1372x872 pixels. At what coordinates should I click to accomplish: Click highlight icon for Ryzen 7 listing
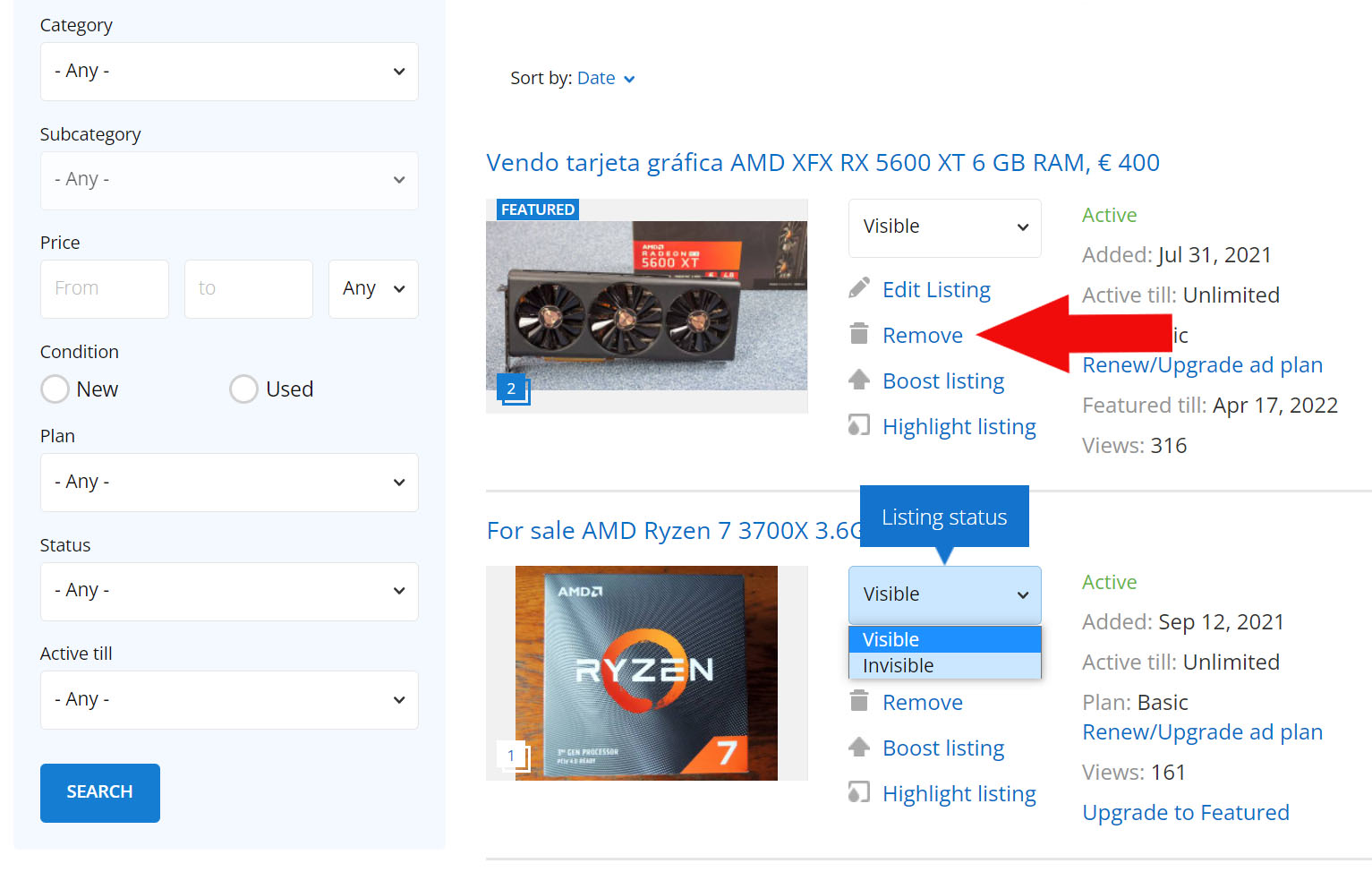(x=858, y=792)
